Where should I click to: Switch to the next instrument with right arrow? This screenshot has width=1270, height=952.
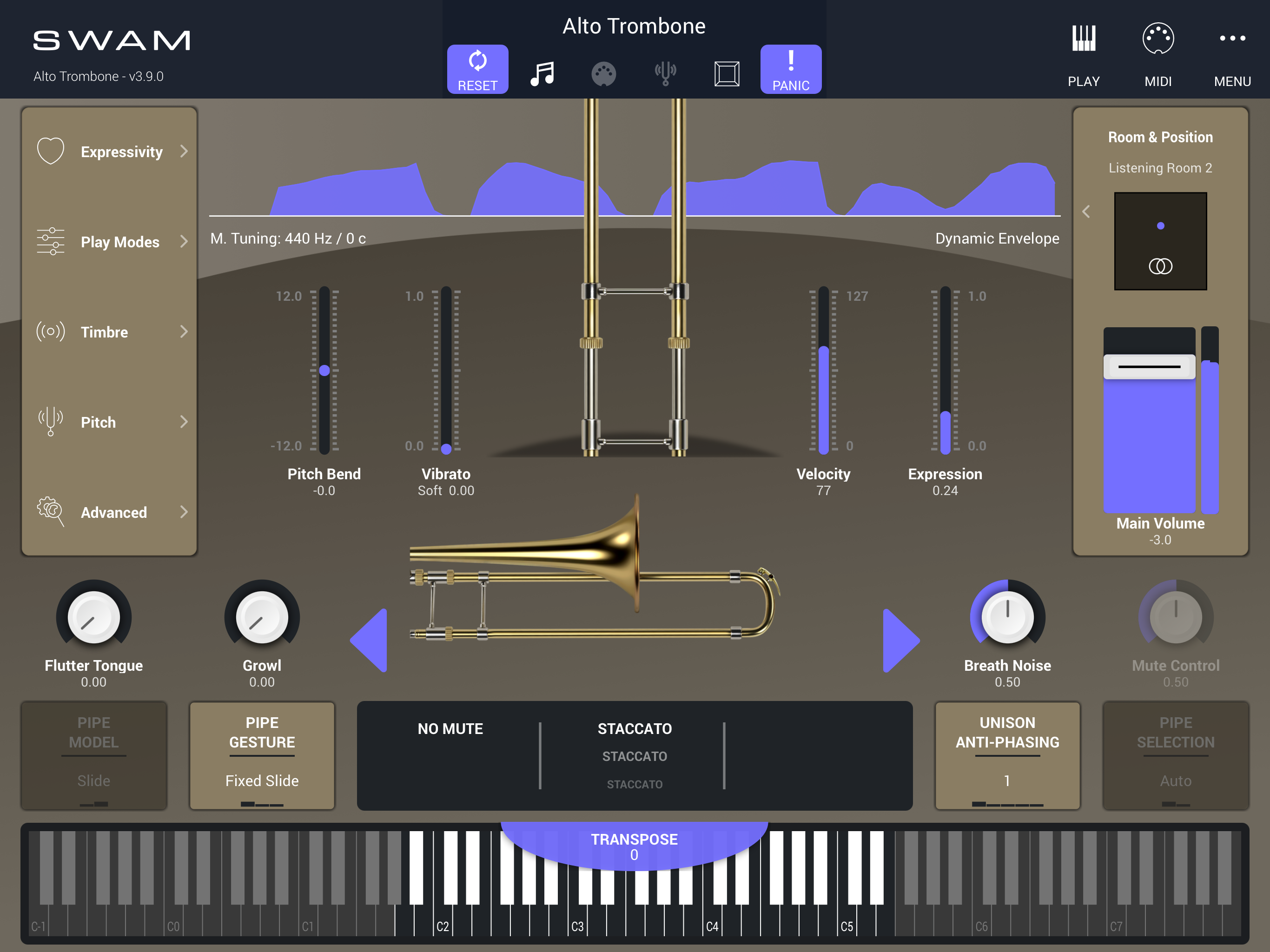point(901,640)
